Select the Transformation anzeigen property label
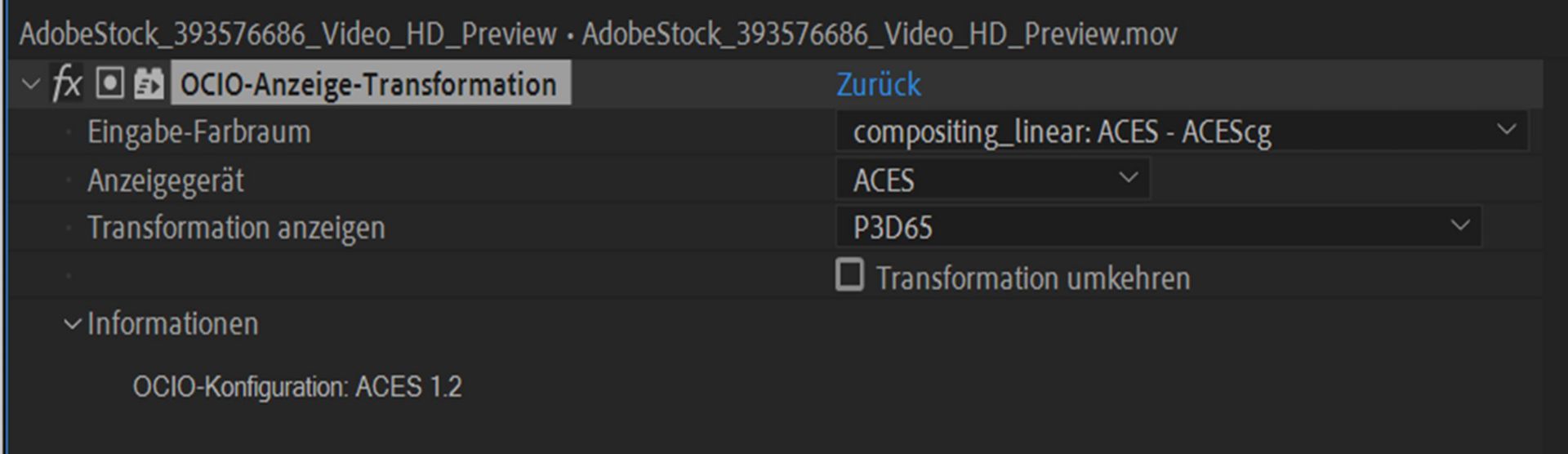Screen dimensions: 1568x454 [x=236, y=228]
